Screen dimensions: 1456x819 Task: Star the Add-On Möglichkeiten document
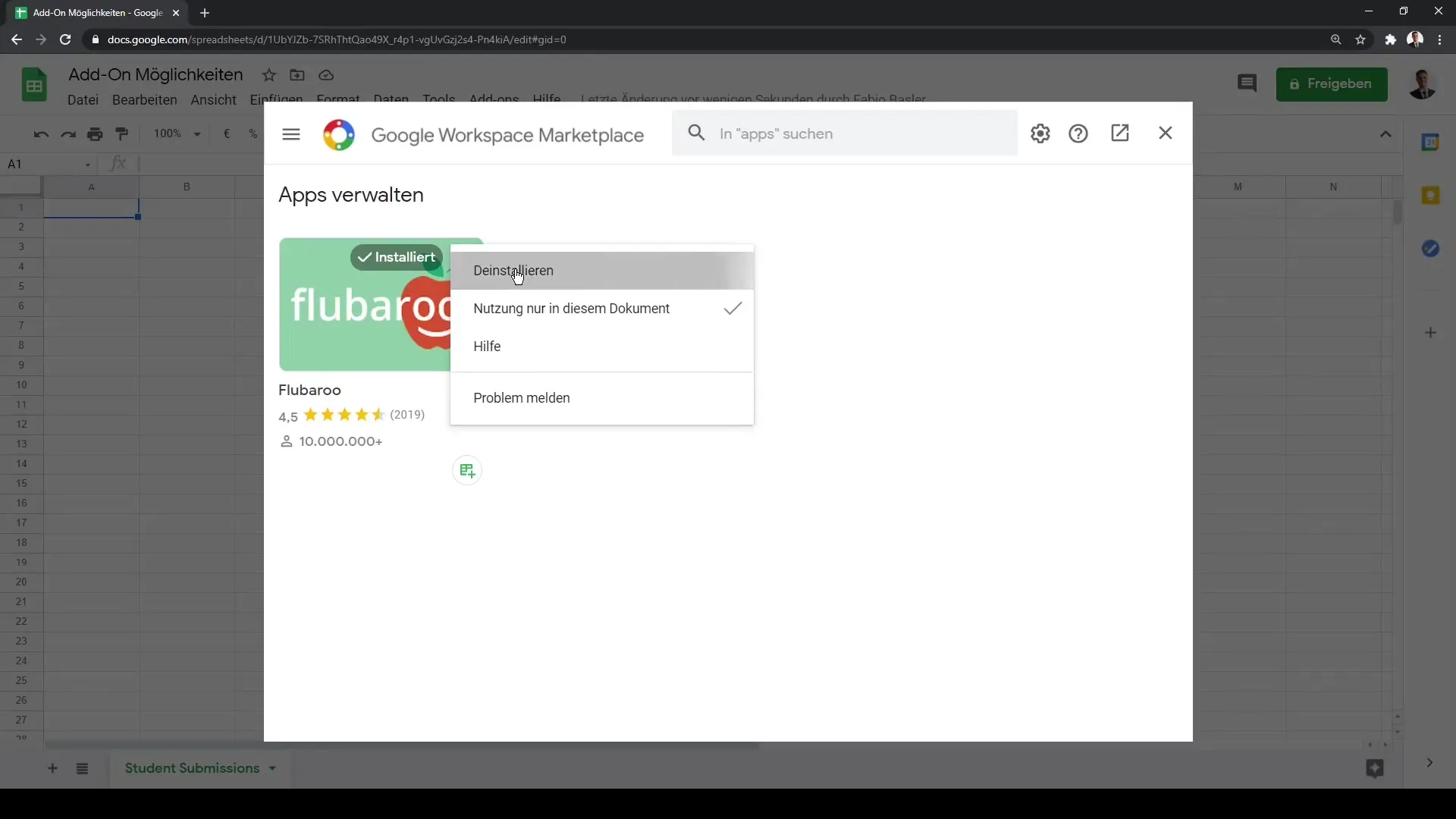(x=269, y=75)
